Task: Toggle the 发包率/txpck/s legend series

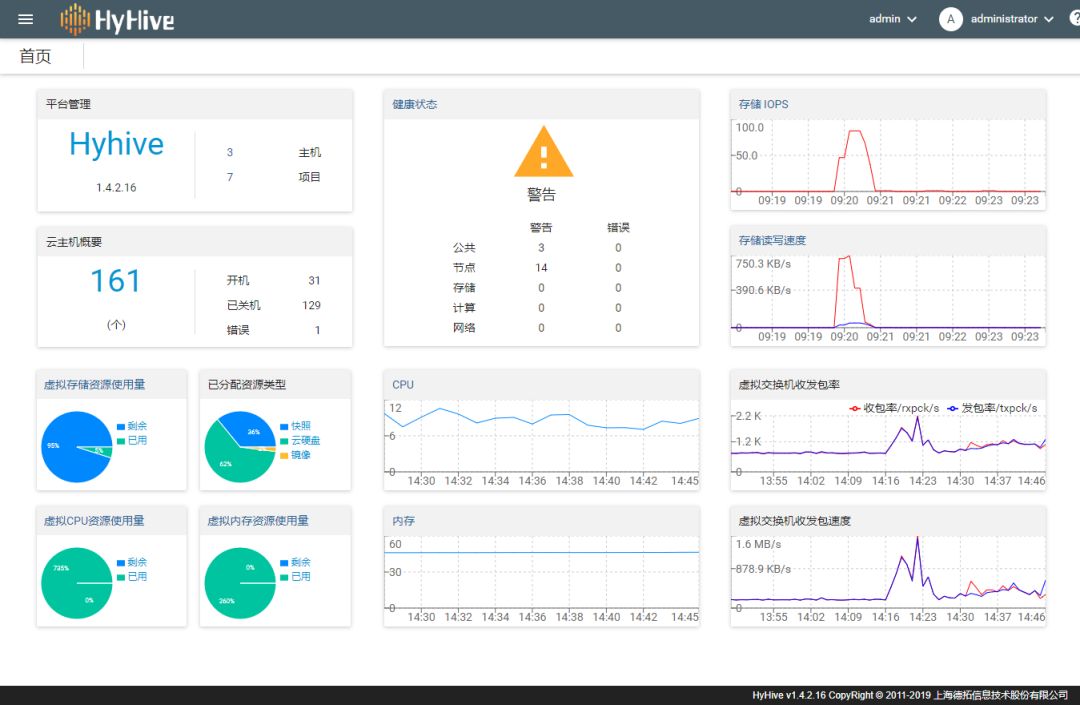Action: [993, 408]
